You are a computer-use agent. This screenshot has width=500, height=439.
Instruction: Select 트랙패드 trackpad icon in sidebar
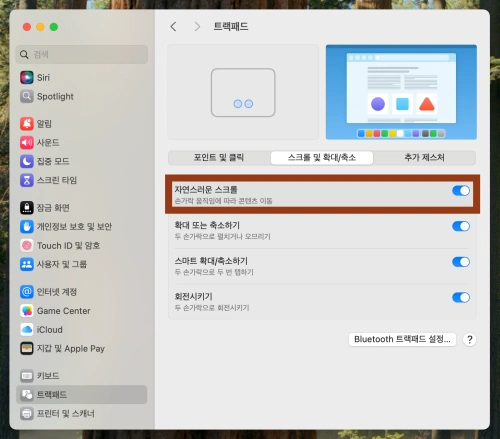pos(27,395)
